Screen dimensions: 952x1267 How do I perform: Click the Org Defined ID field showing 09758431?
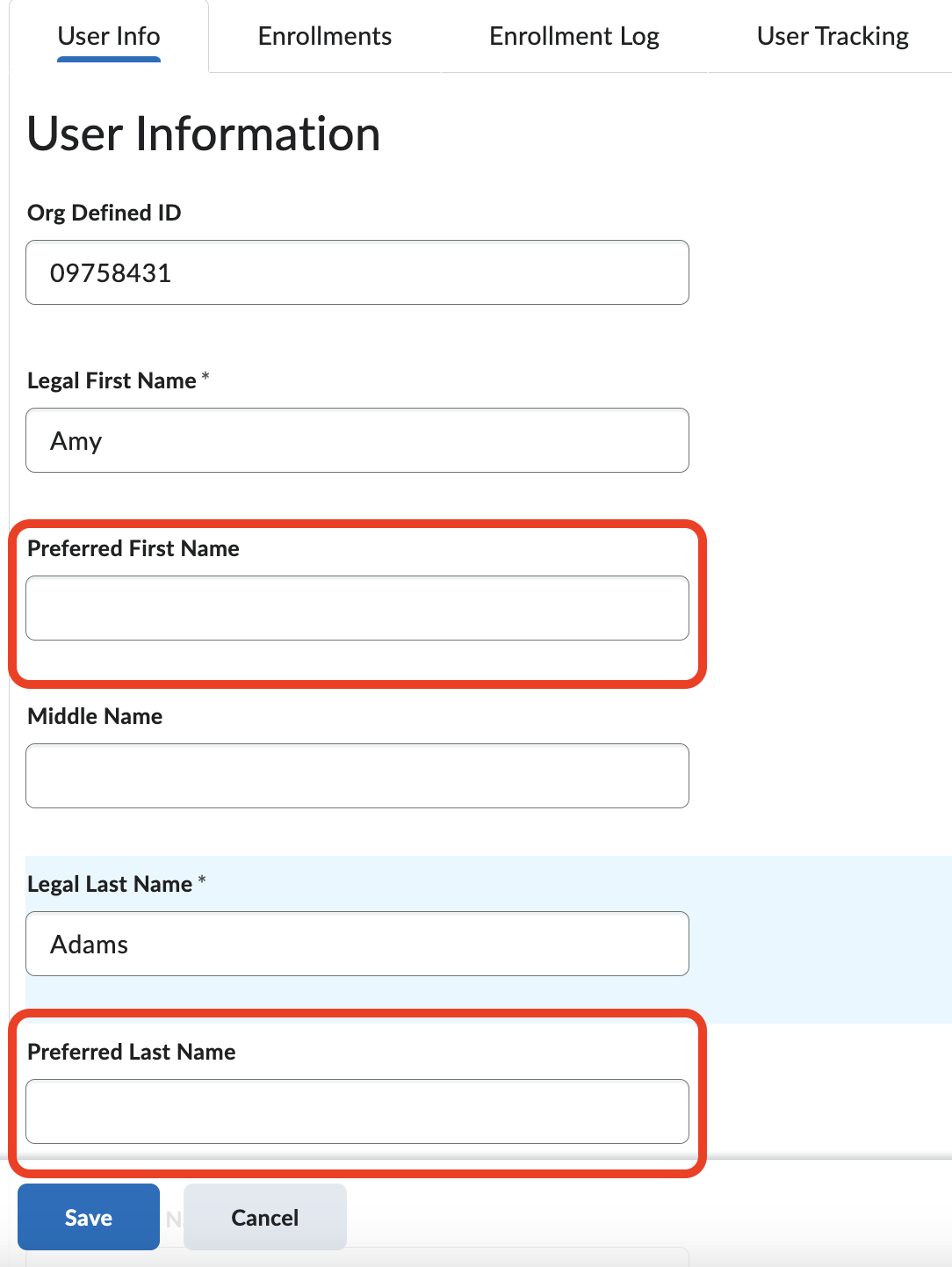(357, 272)
